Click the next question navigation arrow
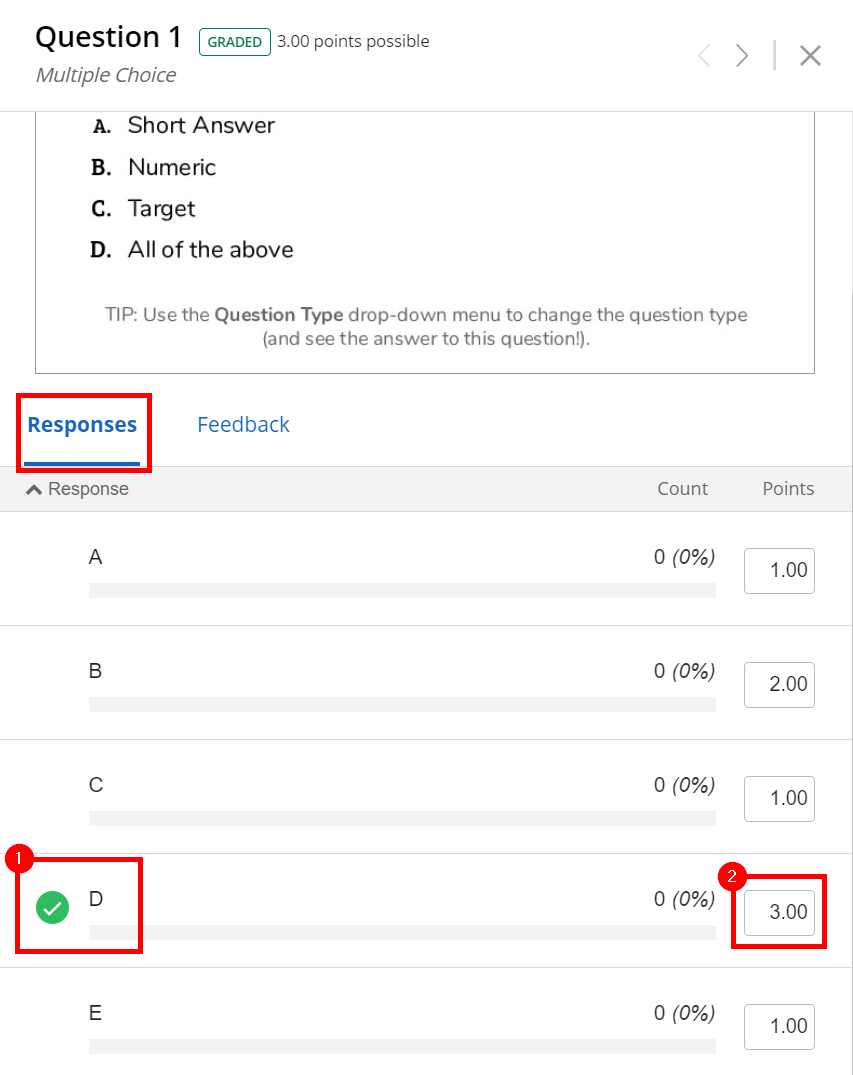The width and height of the screenshot is (853, 1075). click(x=741, y=55)
